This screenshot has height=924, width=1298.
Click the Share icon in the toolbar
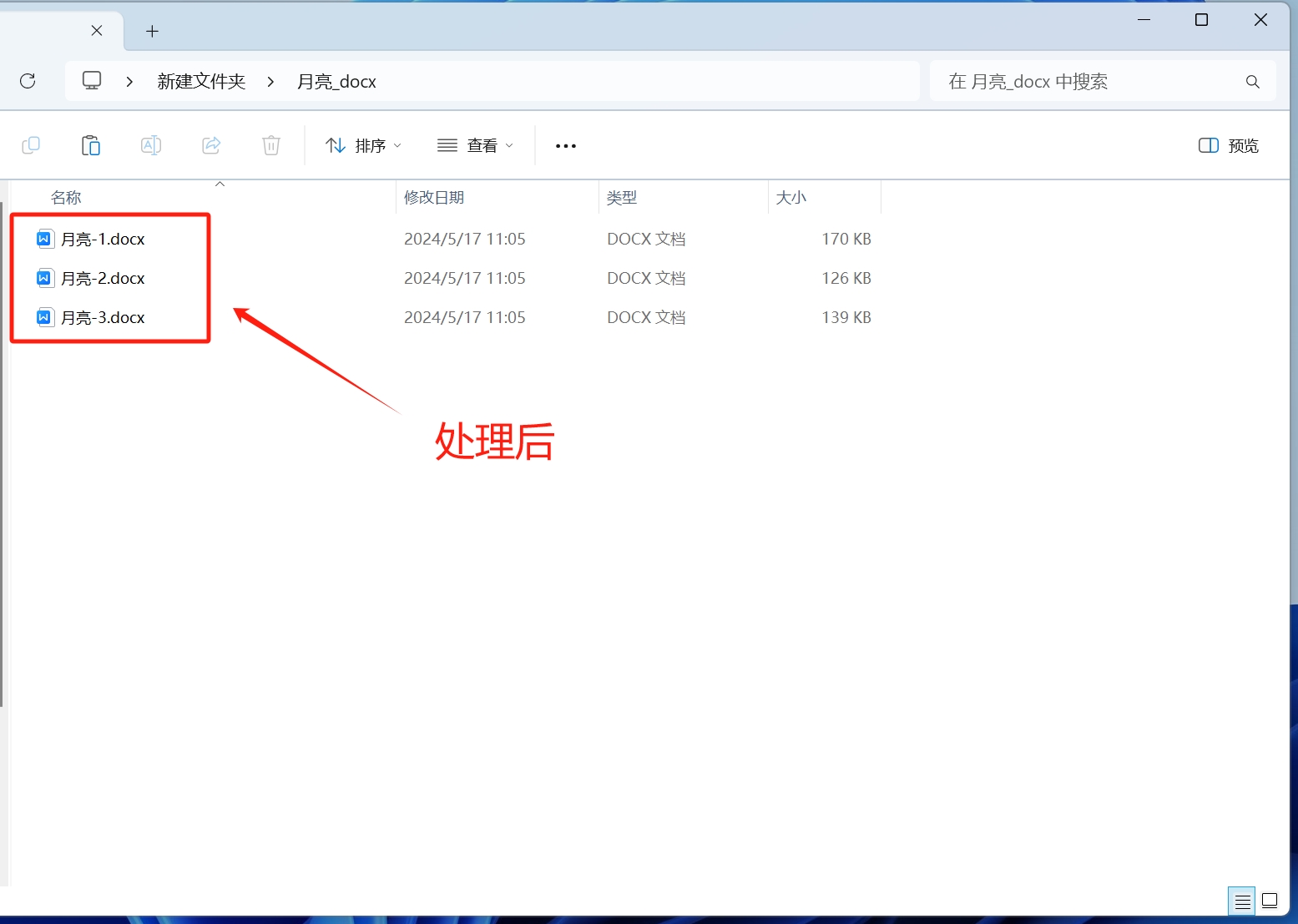point(210,144)
